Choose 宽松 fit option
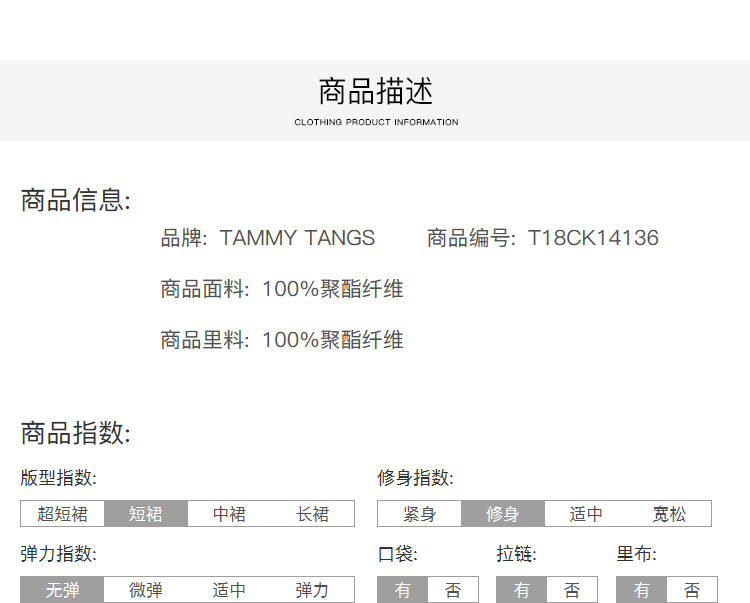 [669, 514]
